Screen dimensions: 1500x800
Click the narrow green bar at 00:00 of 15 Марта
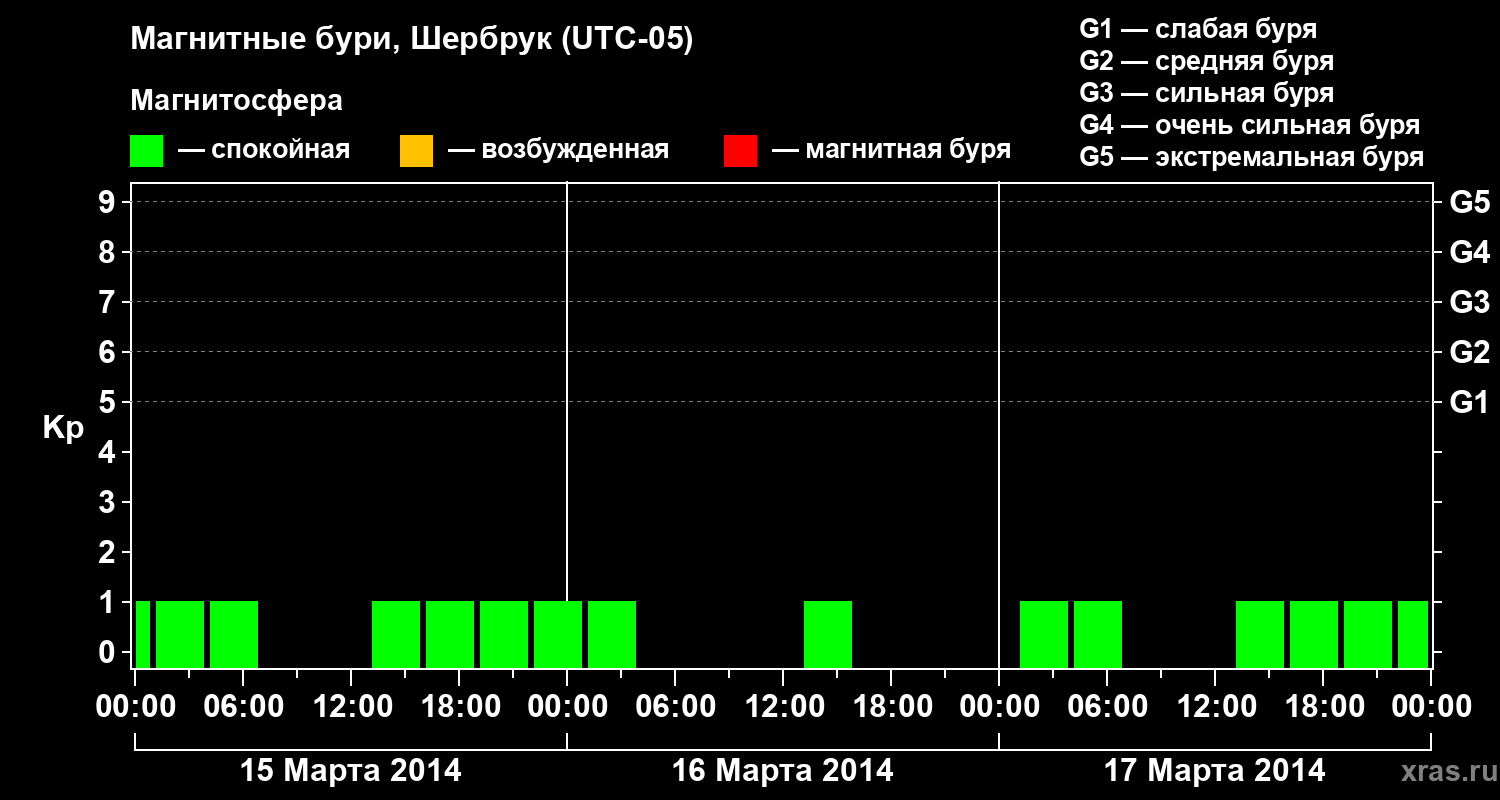pyautogui.click(x=143, y=634)
